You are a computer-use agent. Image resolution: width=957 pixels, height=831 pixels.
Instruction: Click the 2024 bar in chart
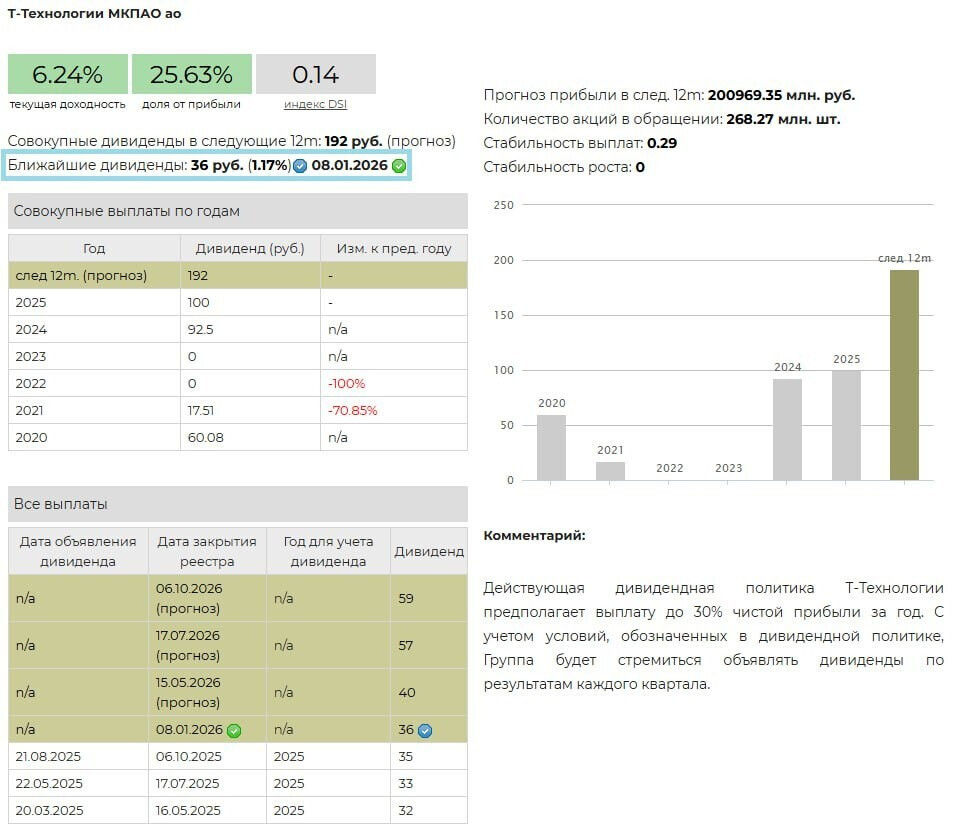coord(787,429)
